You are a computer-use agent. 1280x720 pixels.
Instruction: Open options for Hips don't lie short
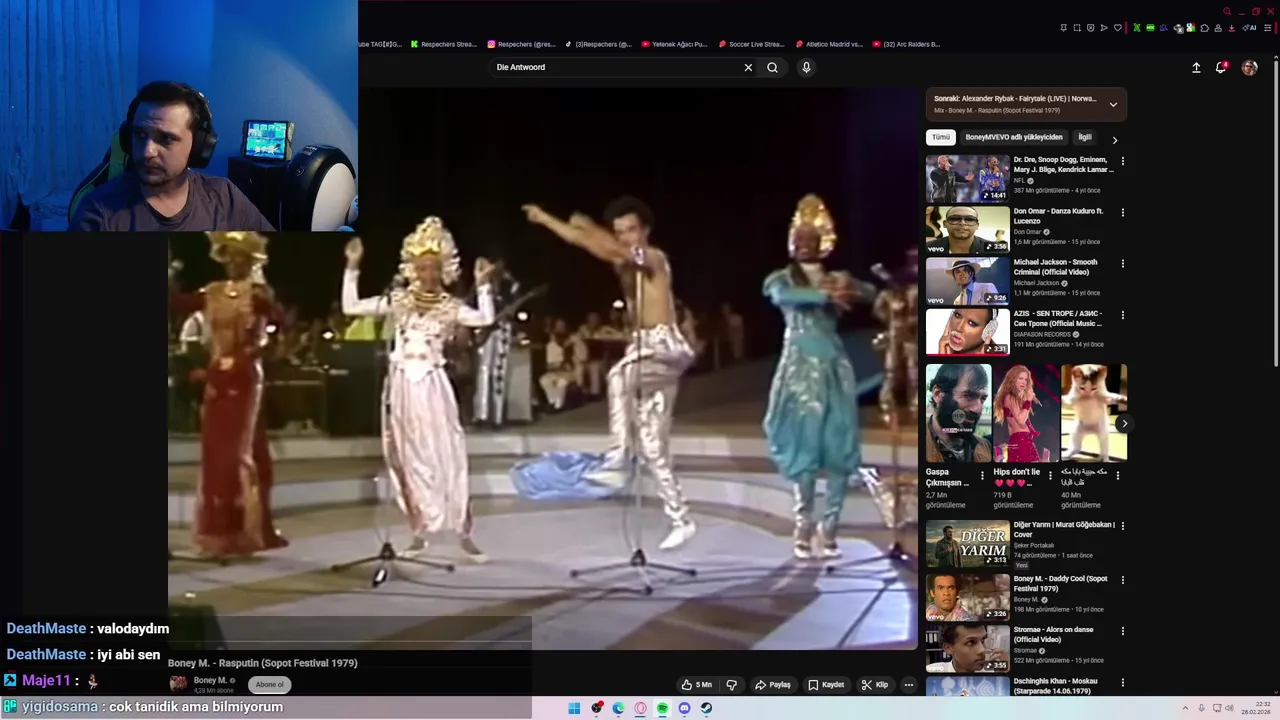pyautogui.click(x=1050, y=475)
